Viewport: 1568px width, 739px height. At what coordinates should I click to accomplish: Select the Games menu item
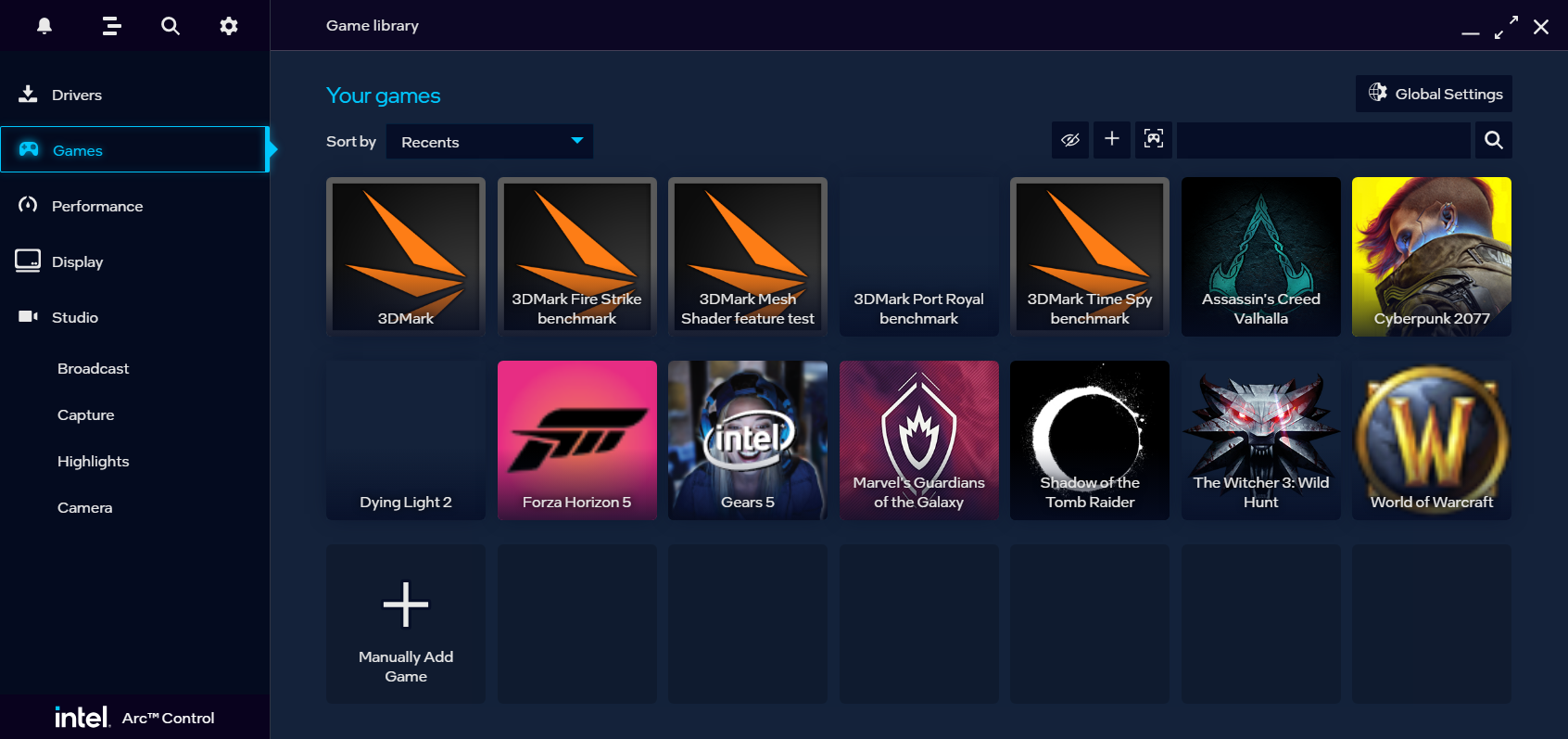(134, 149)
